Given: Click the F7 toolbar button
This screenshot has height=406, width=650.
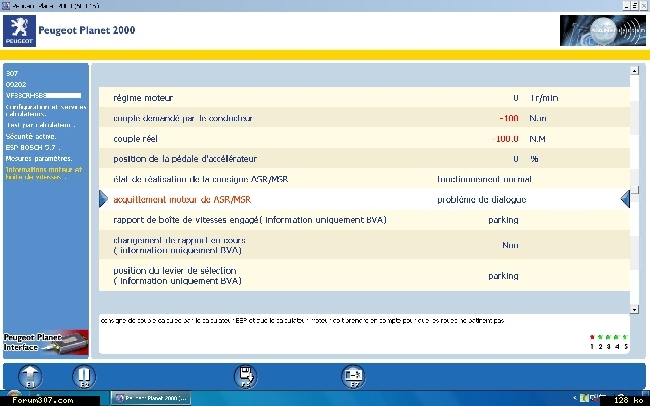Looking at the screenshot, I should [353, 377].
